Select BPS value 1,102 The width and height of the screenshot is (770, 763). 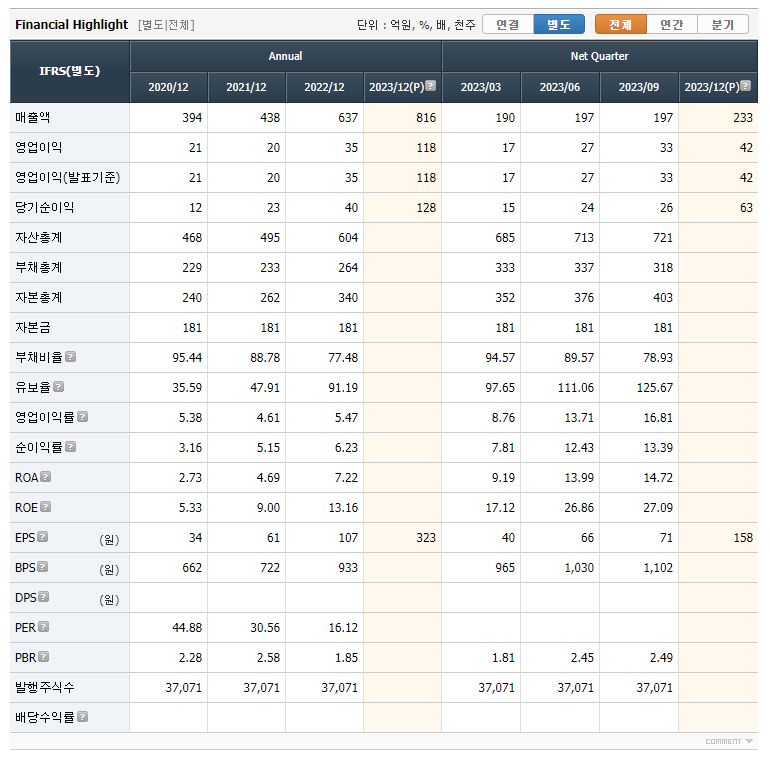658,568
